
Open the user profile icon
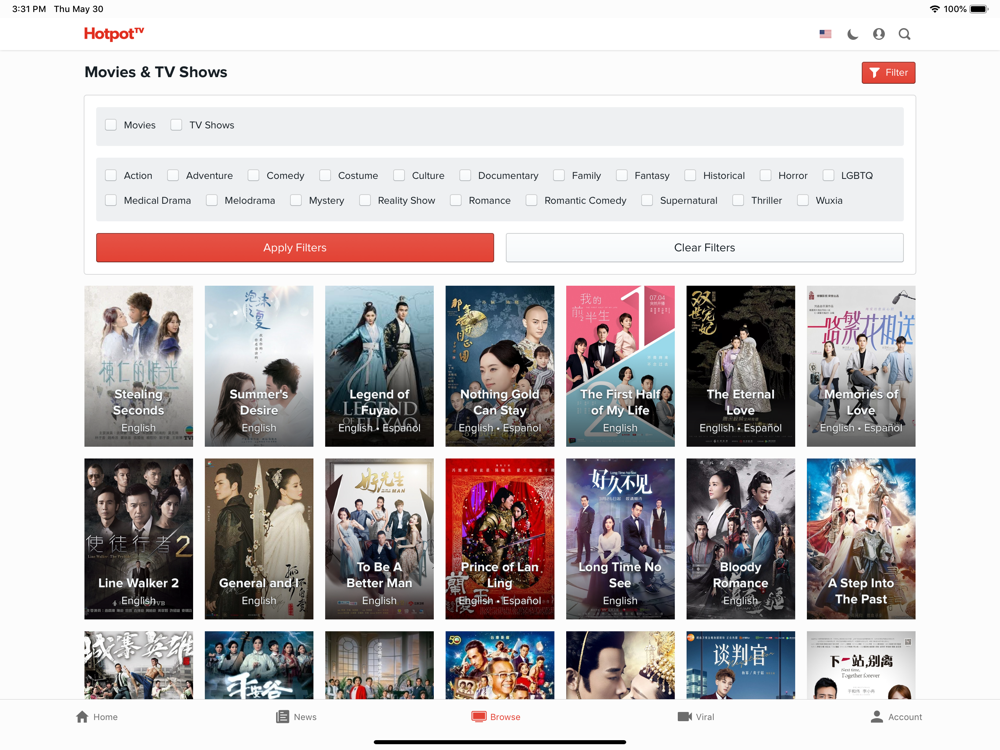coord(879,34)
